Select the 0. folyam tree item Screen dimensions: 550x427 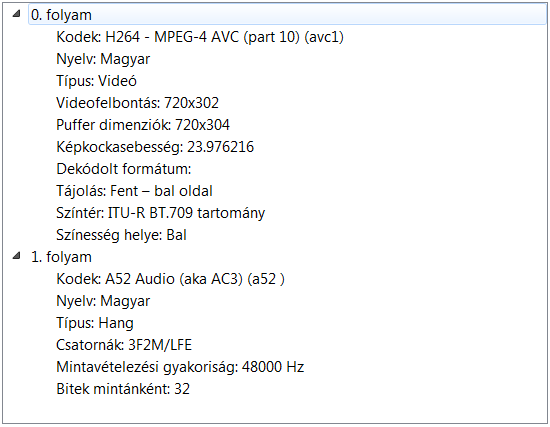pos(61,15)
